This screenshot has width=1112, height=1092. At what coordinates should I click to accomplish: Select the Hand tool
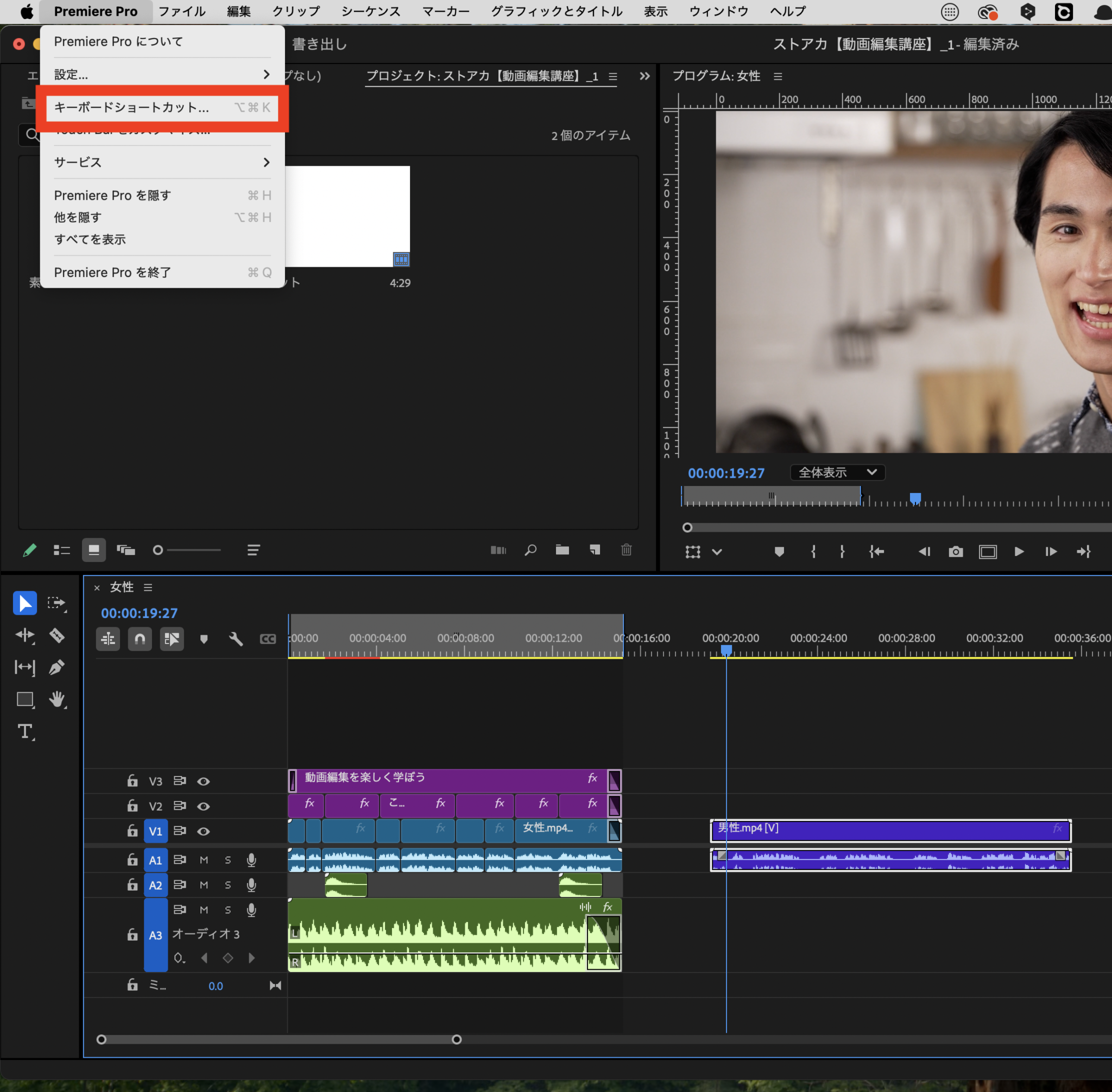pos(57,699)
